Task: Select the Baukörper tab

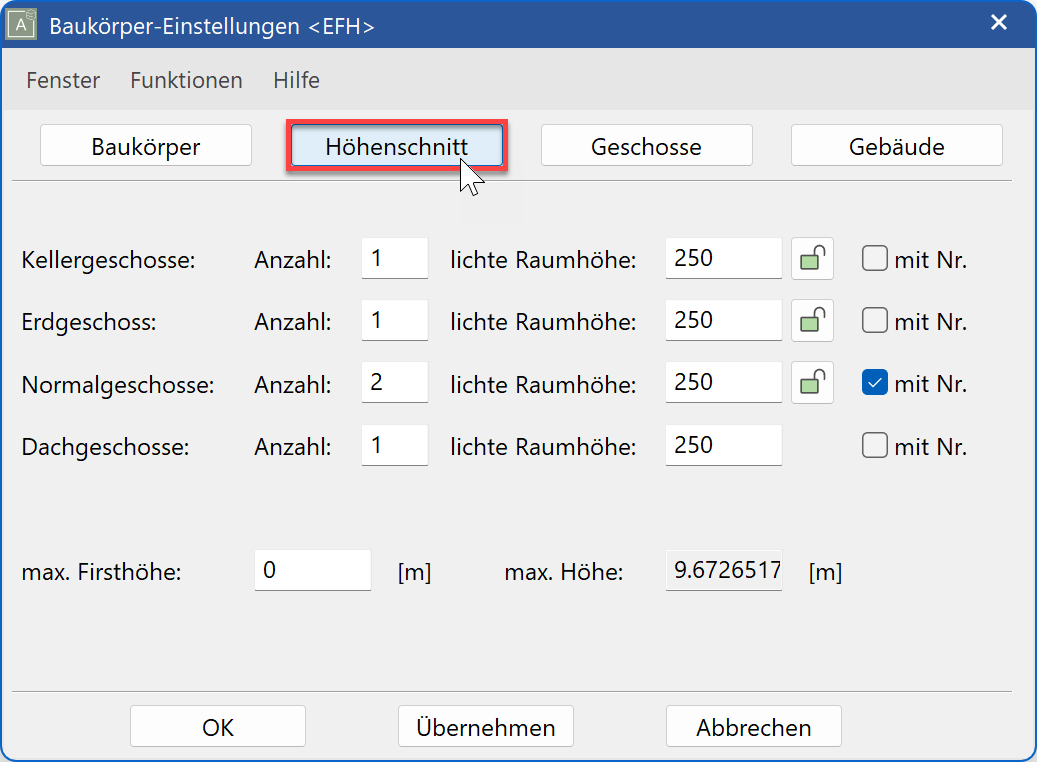Action: point(145,144)
